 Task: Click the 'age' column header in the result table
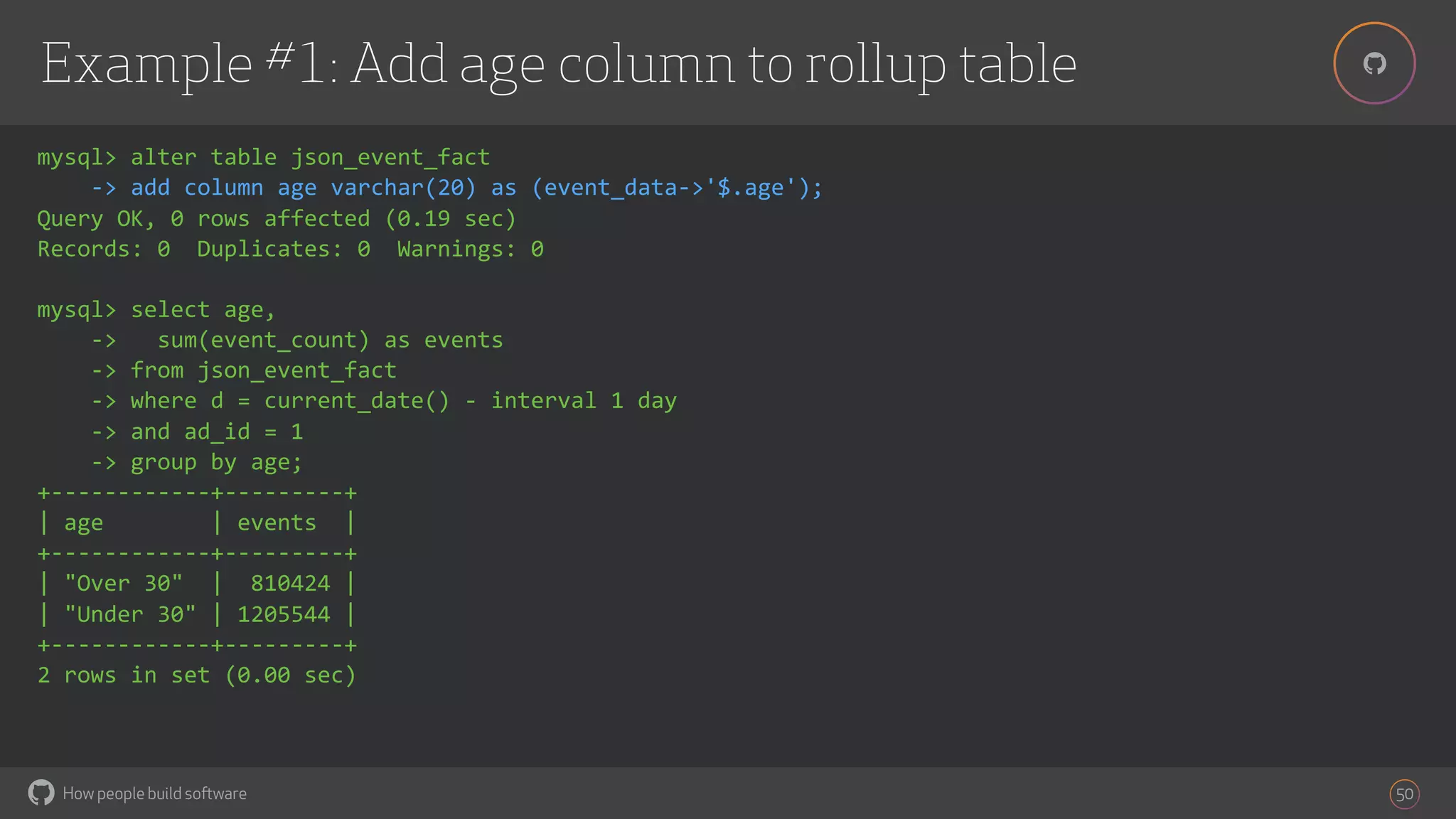pos(83,524)
